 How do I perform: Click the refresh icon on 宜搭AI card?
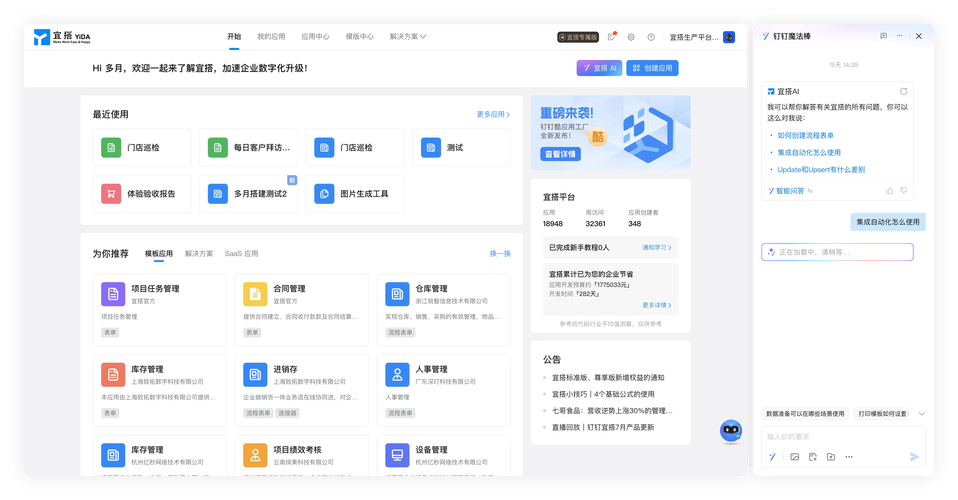[904, 91]
